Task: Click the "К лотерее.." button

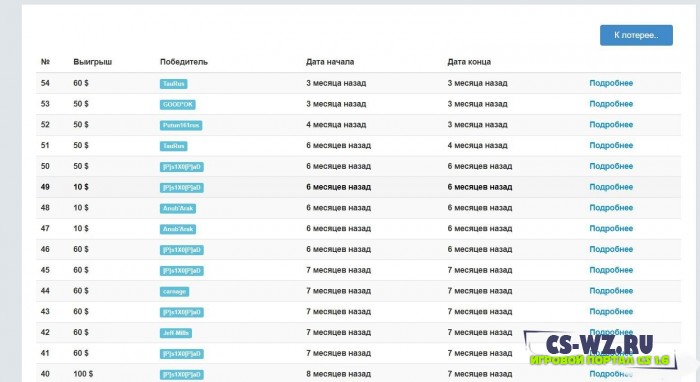Action: pyautogui.click(x=636, y=35)
